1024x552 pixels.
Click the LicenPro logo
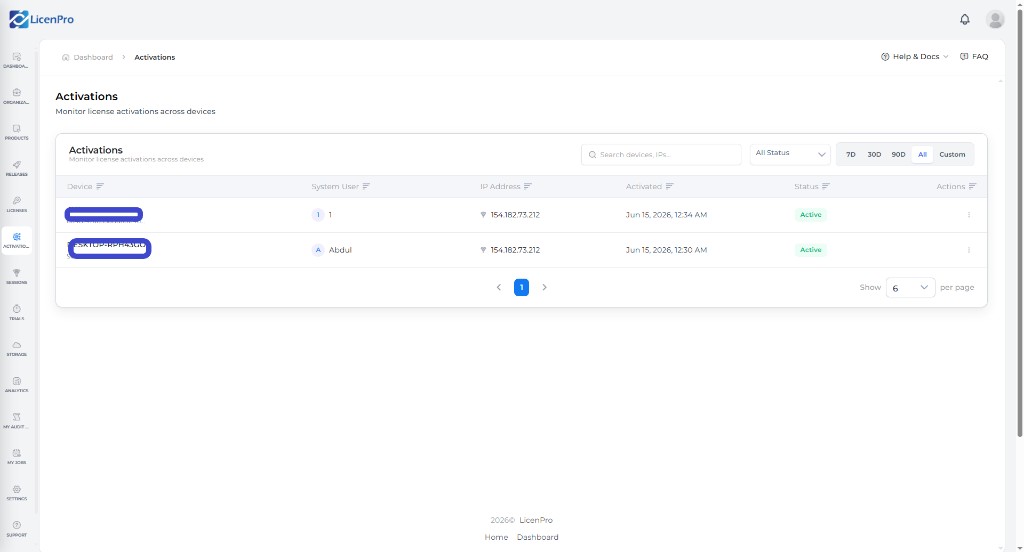[x=41, y=20]
